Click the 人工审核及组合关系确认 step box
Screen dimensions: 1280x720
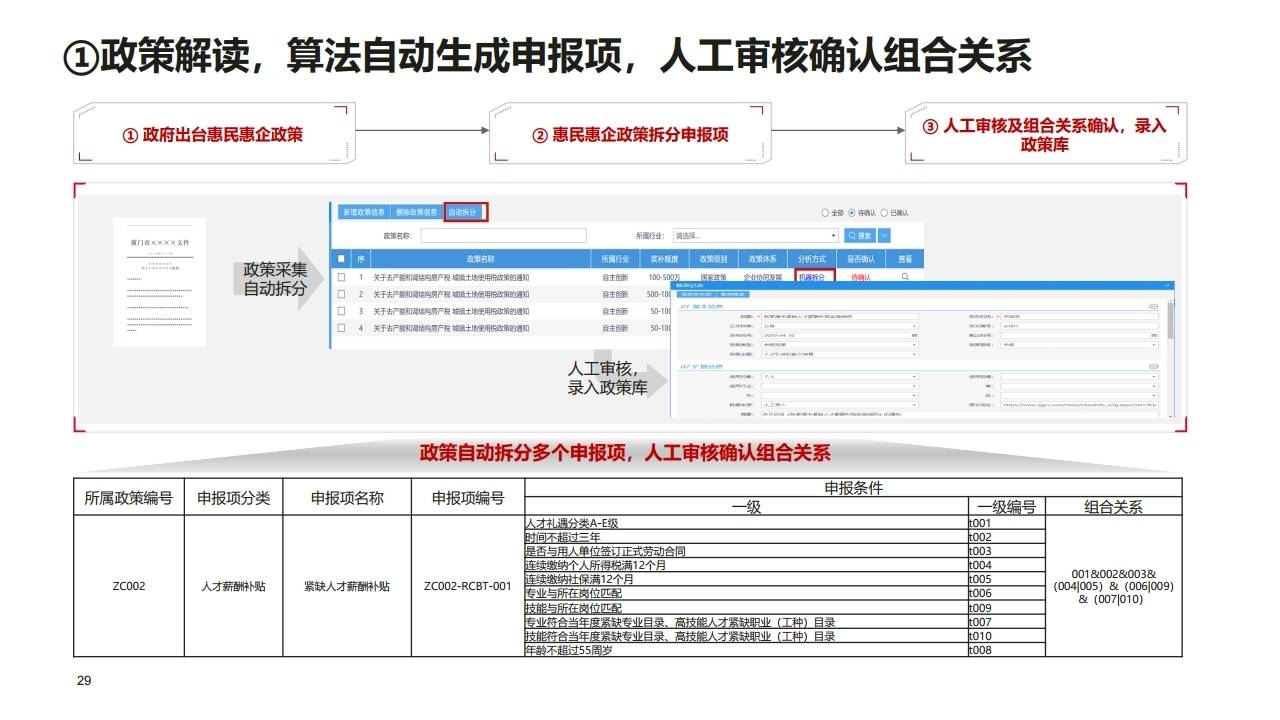(1046, 134)
